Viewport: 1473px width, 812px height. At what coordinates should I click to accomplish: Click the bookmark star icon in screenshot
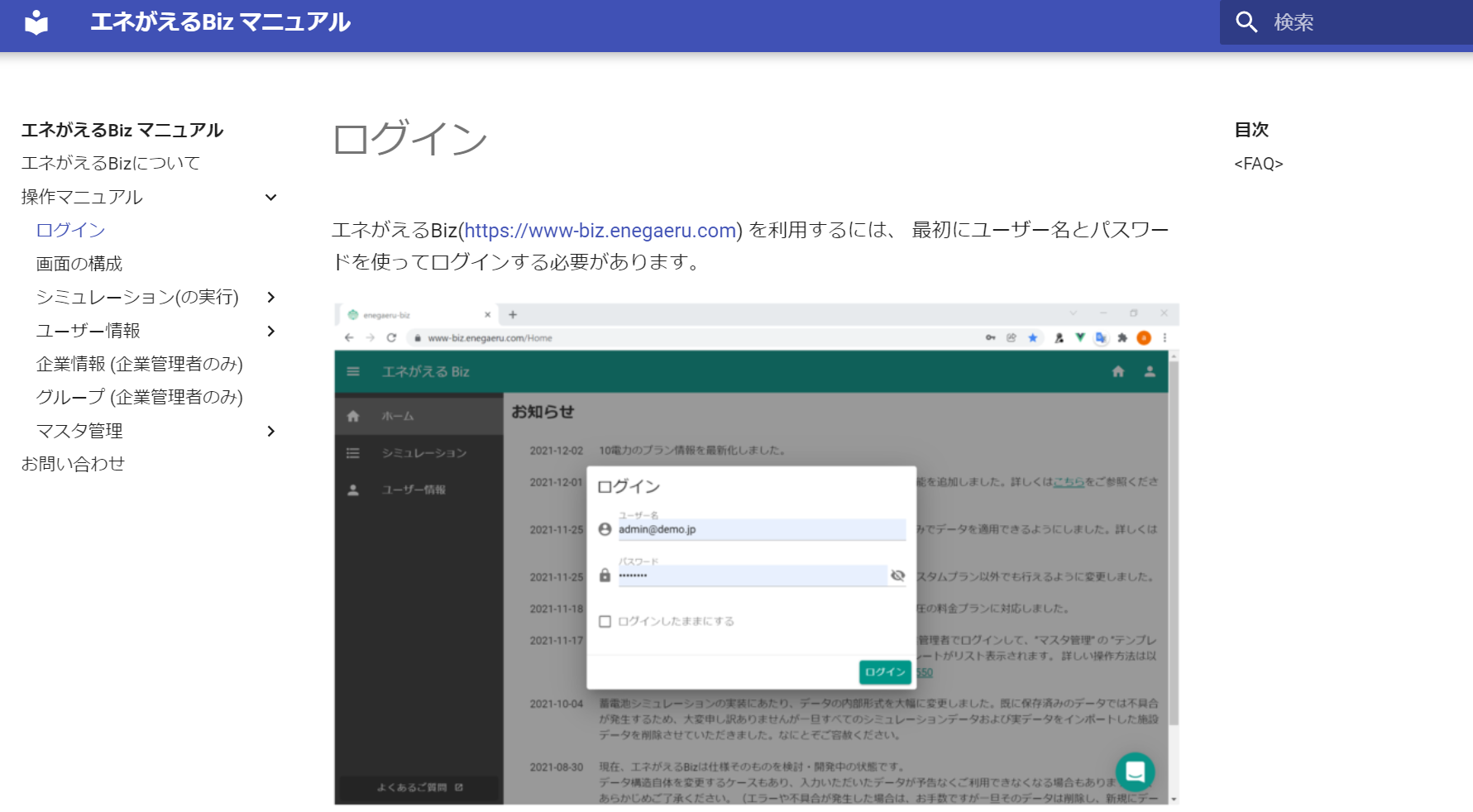pyautogui.click(x=1033, y=337)
